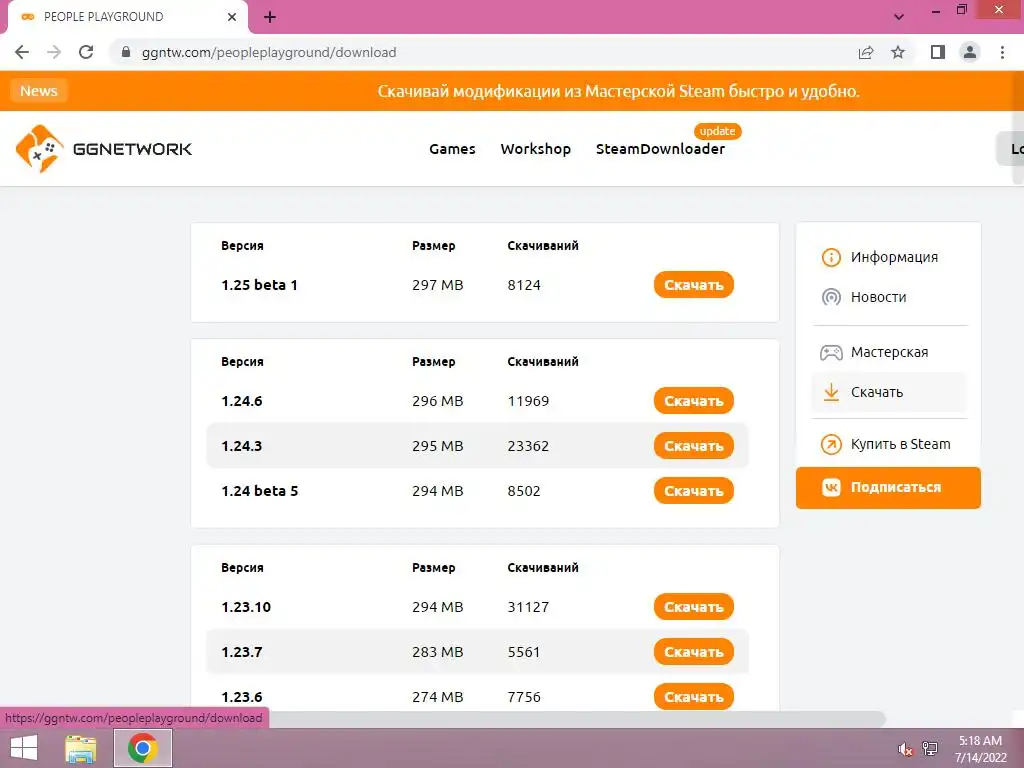
Task: Click the GGNetwork logo
Action: pyautogui.click(x=104, y=149)
